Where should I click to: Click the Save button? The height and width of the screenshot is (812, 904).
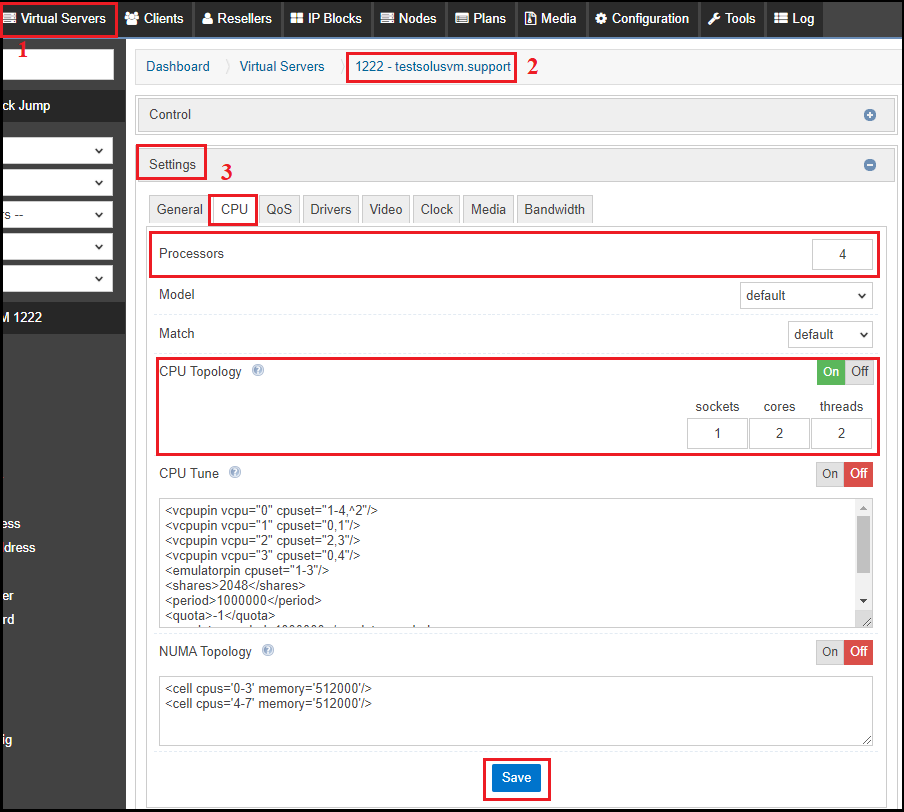(x=516, y=778)
